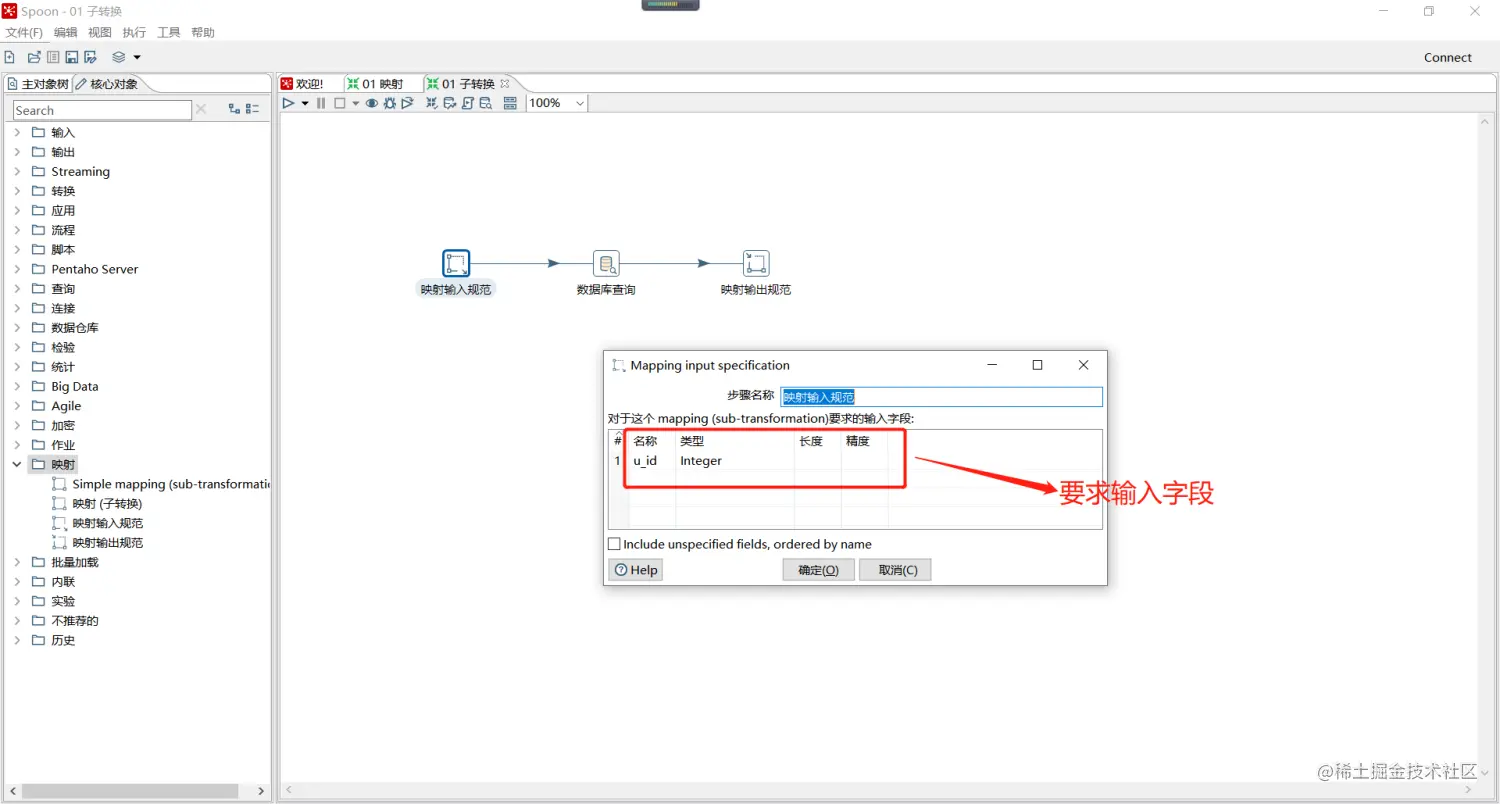Clear the Search field with X
The image size is (1500, 804).
tap(200, 109)
